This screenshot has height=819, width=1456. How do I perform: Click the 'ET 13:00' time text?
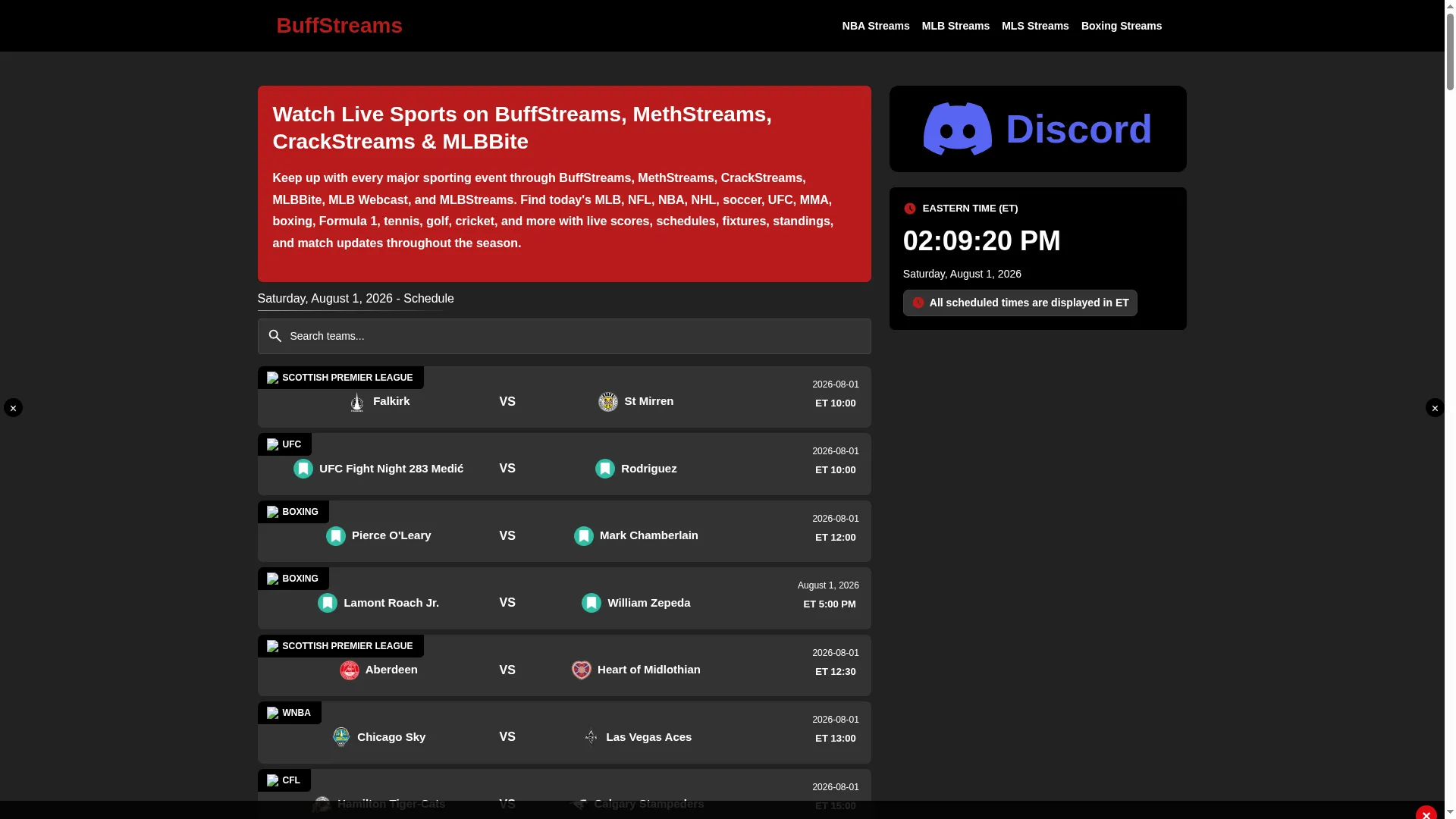pyautogui.click(x=836, y=739)
